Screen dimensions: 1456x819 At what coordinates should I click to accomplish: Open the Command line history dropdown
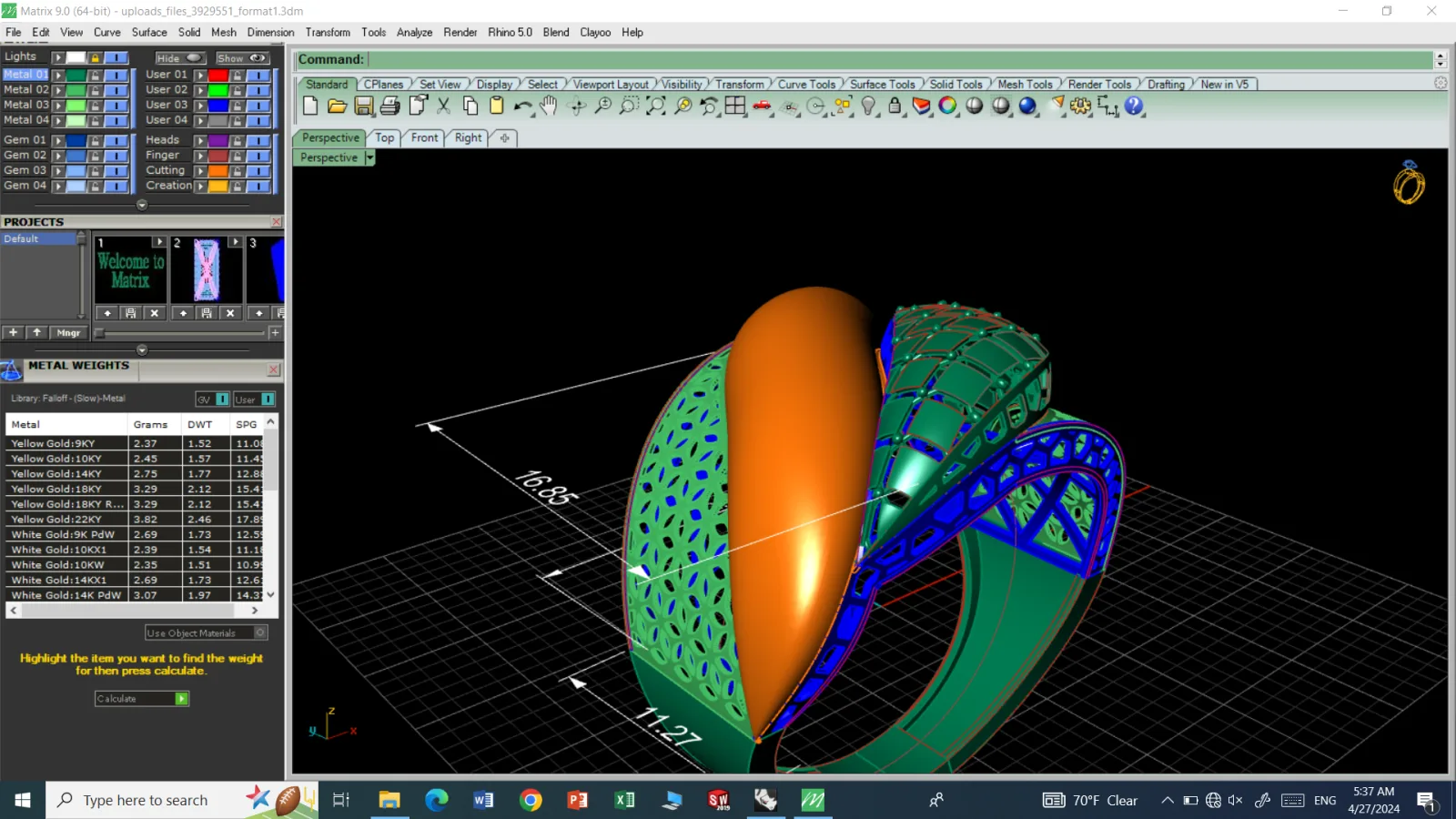(x=1441, y=59)
